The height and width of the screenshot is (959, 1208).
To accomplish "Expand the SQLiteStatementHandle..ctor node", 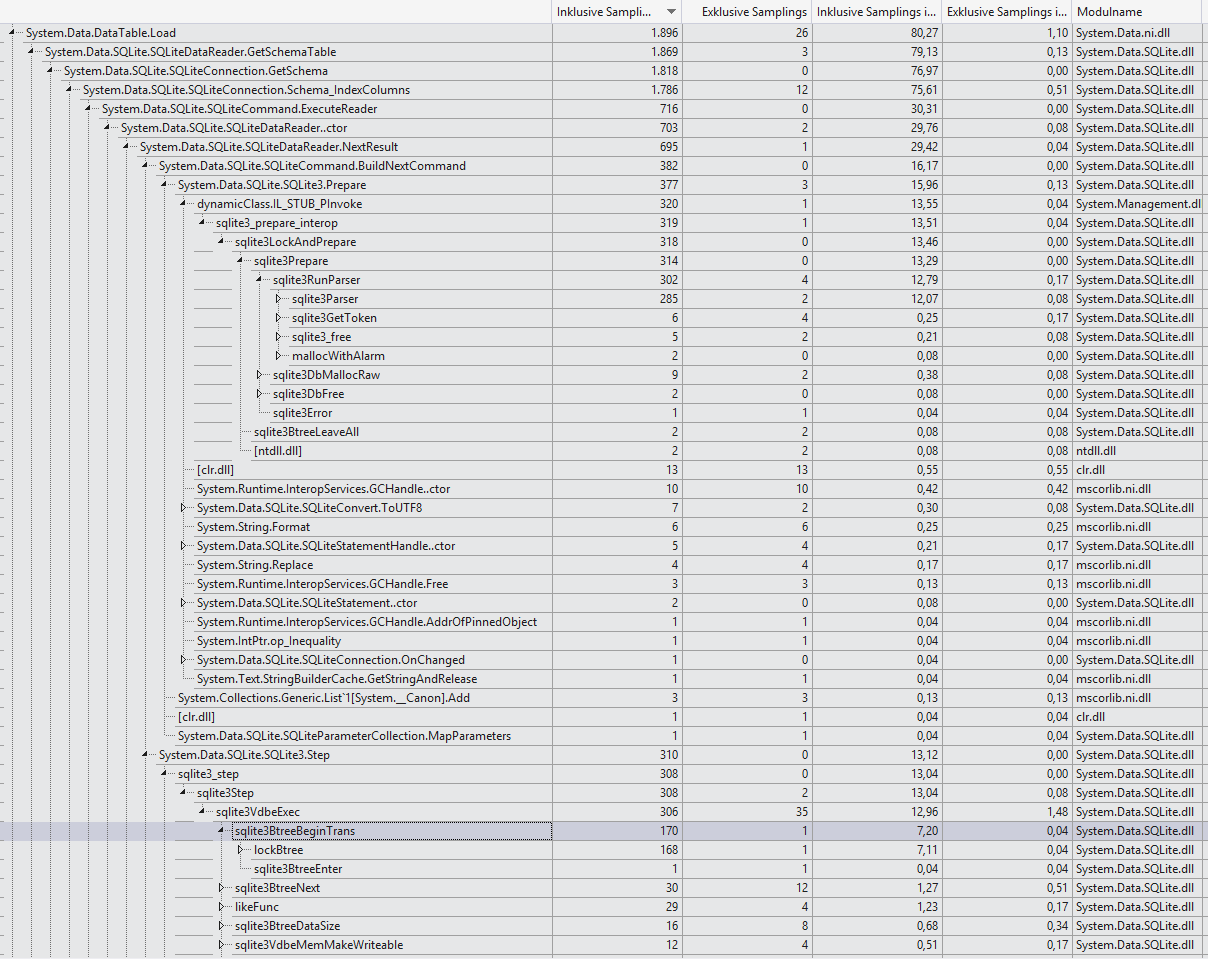I will [184, 546].
